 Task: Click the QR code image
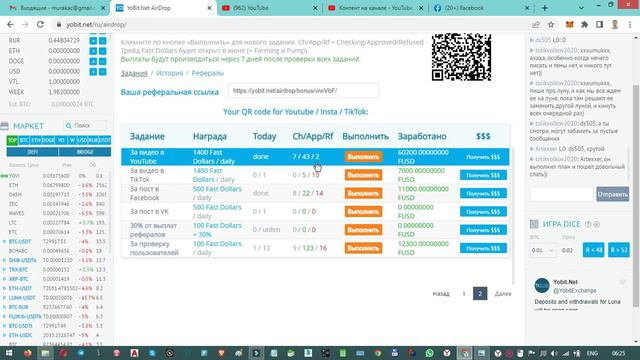pos(462,57)
